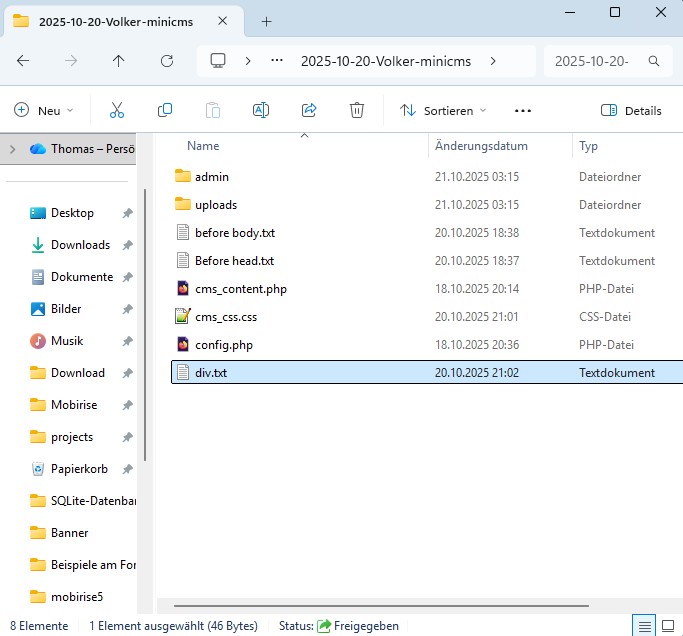
Task: Switch to large thumbnails view in status bar
Action: click(x=669, y=626)
